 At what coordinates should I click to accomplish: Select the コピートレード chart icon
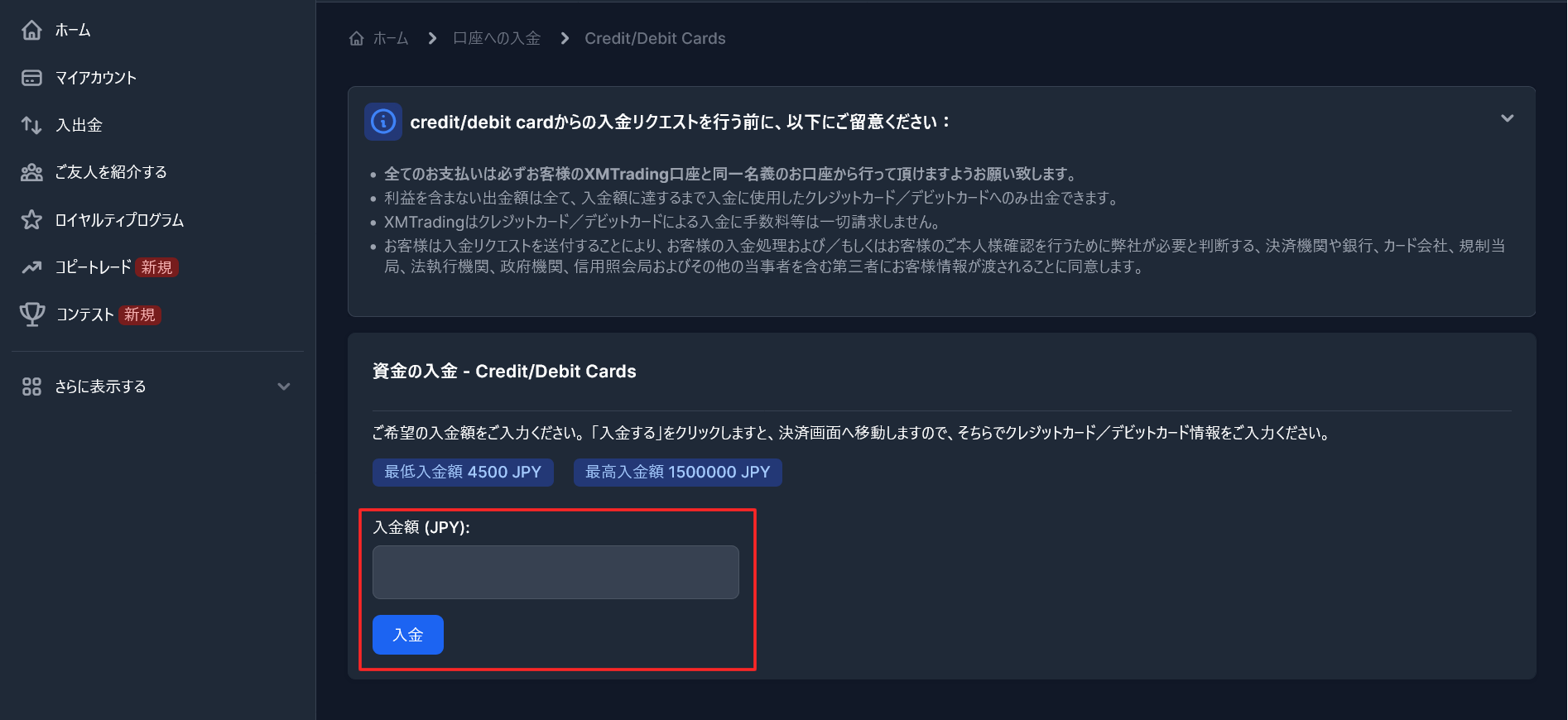pos(31,267)
